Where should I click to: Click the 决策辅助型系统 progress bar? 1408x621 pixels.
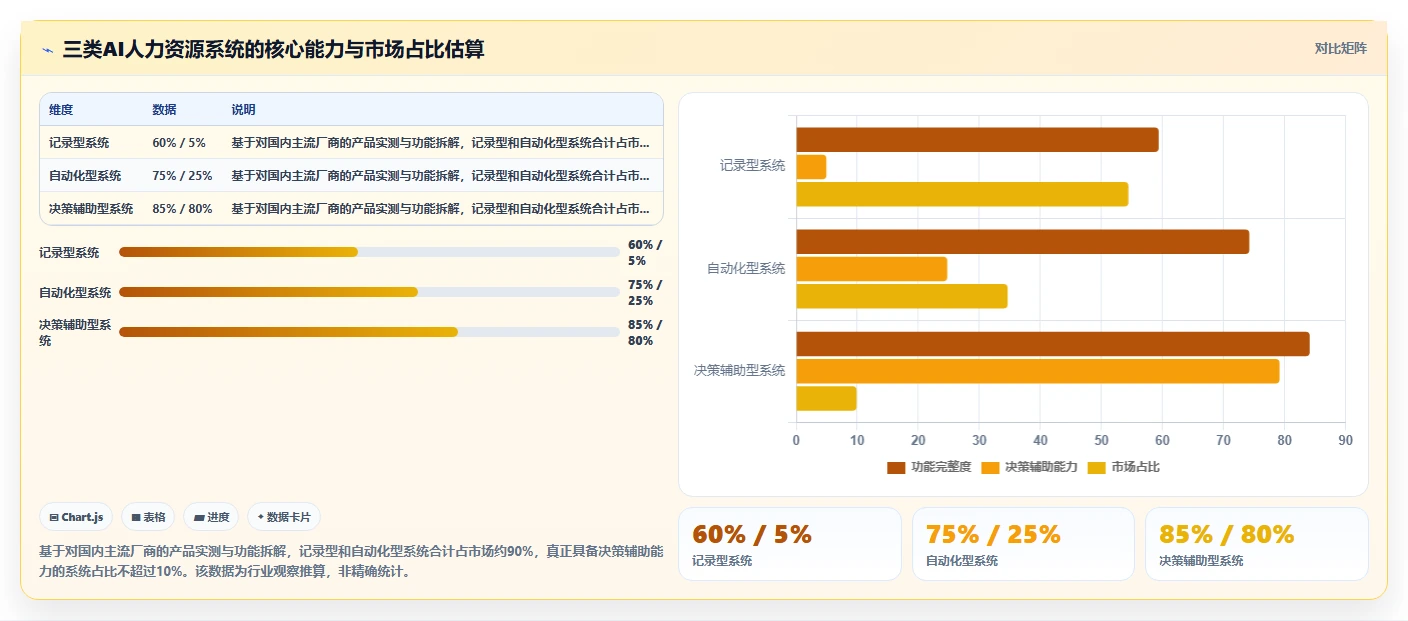coord(369,332)
